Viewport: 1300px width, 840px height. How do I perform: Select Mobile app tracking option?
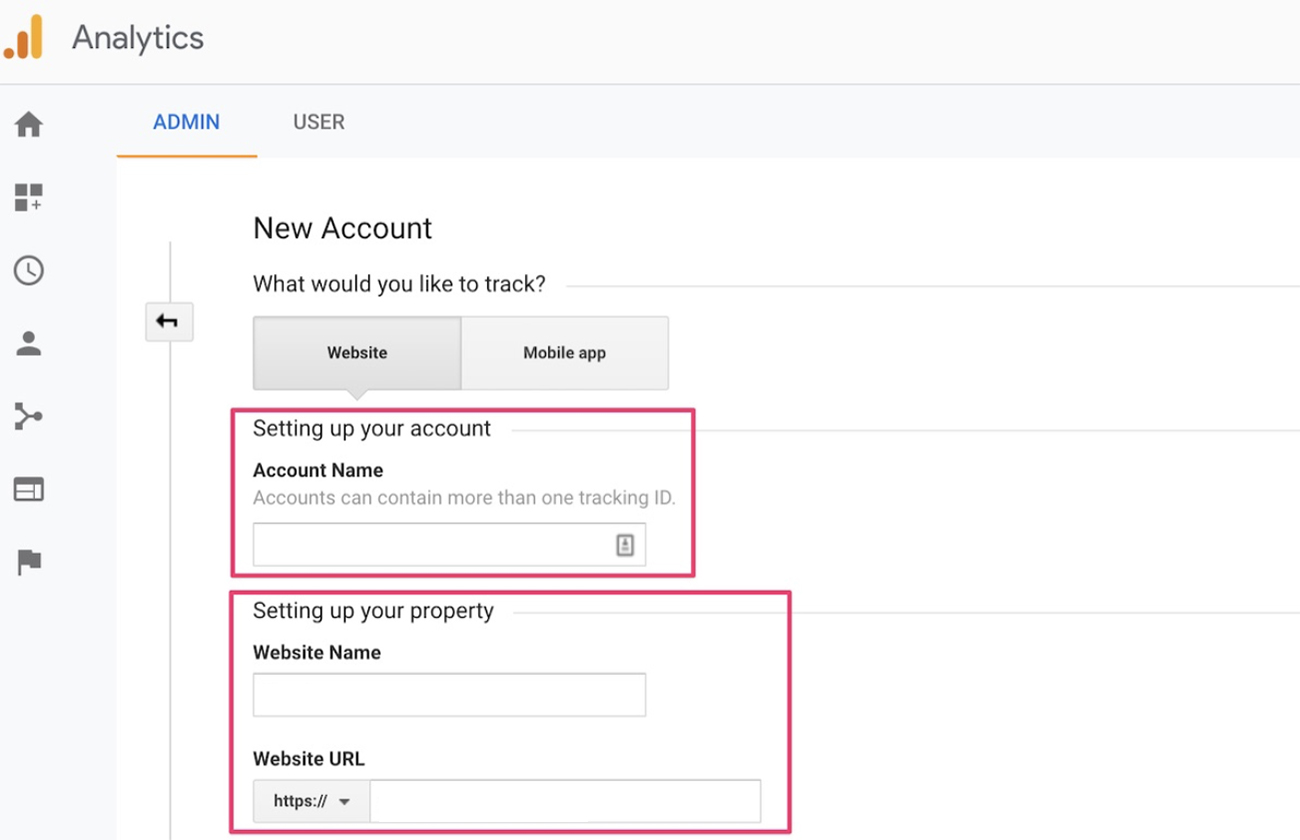click(565, 353)
